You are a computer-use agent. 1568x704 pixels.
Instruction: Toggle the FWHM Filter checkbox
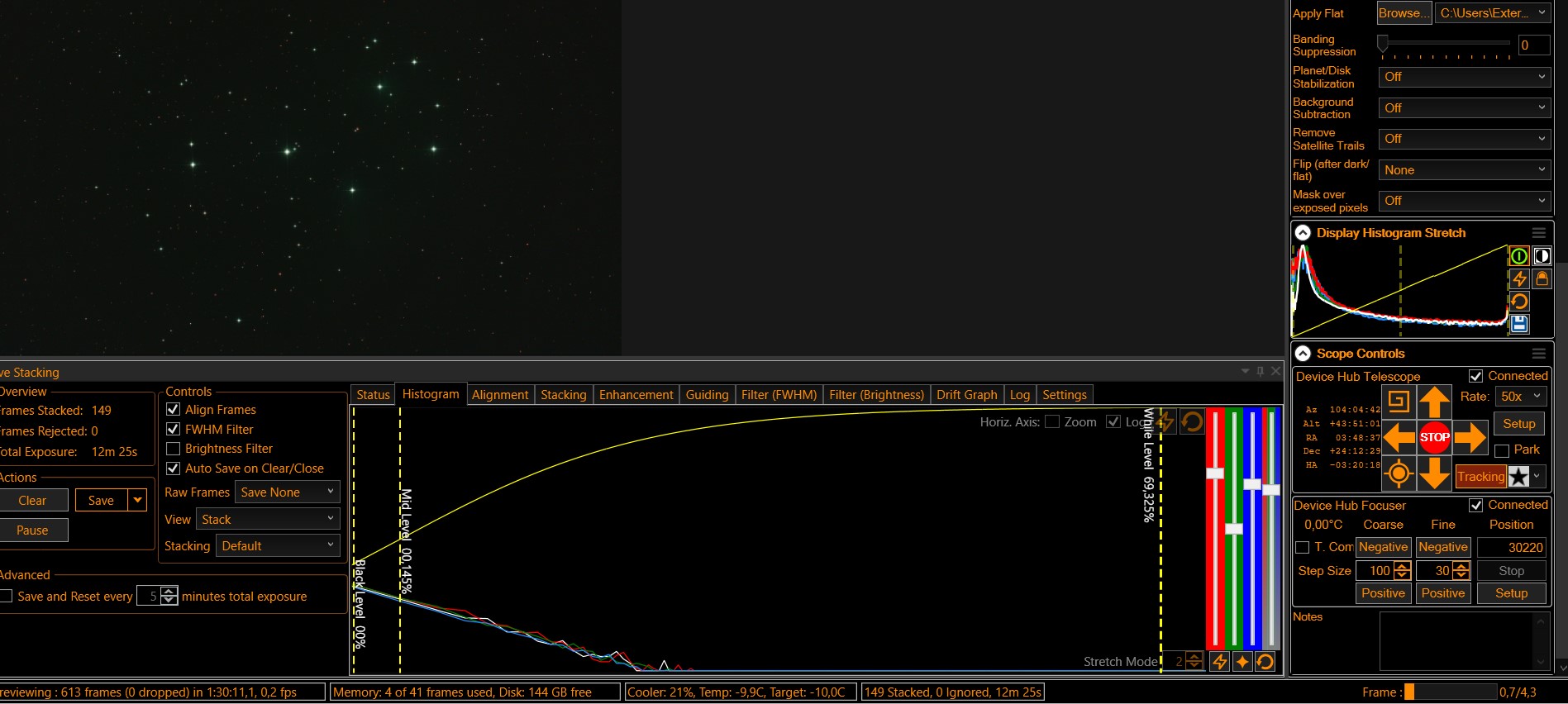[174, 430]
